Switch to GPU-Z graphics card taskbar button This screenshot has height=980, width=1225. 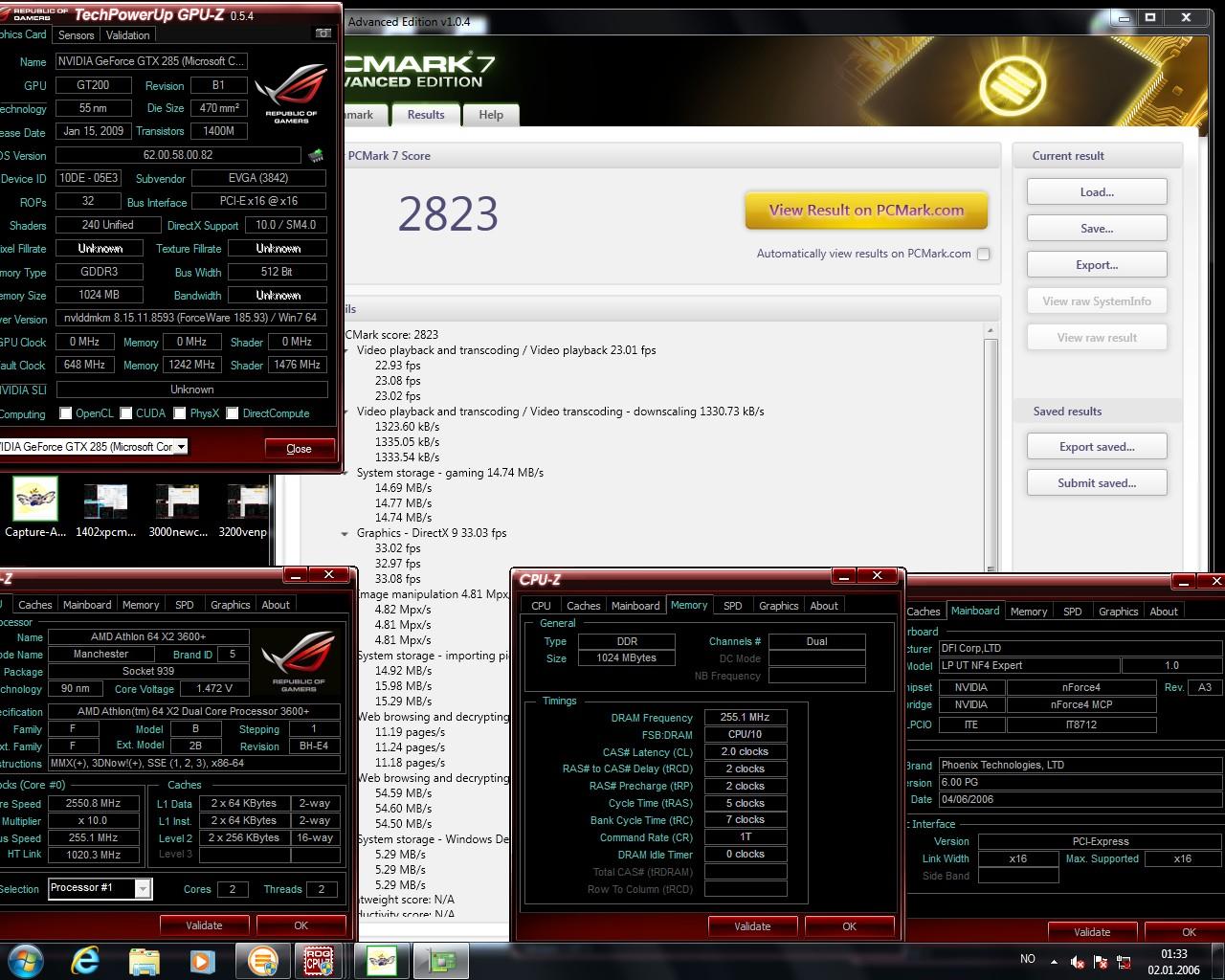[440, 960]
